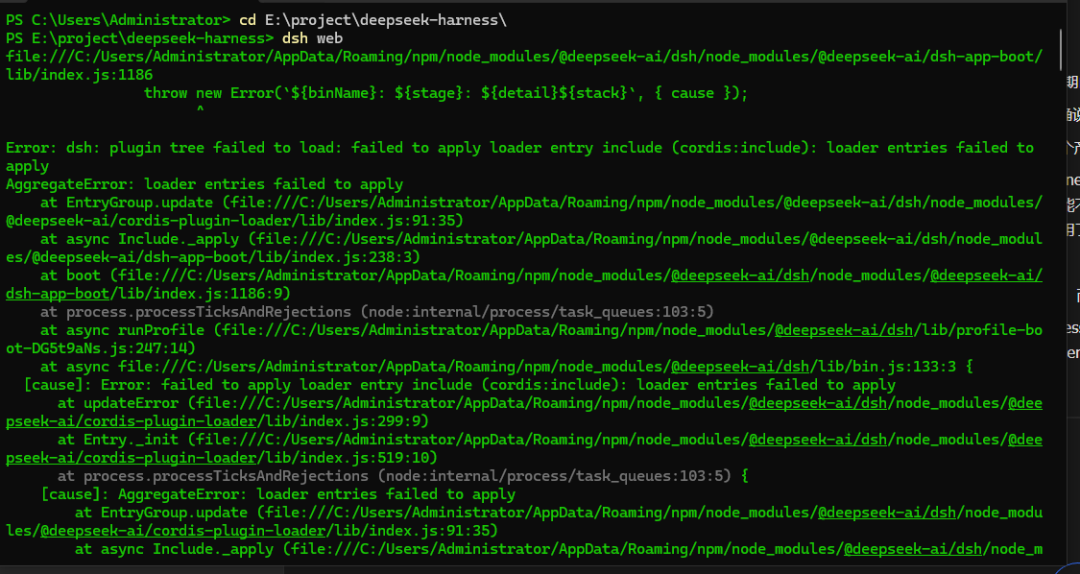The image size is (1080, 574).
Task: Click the 'at Entry._init' frame text
Action: [118, 439]
